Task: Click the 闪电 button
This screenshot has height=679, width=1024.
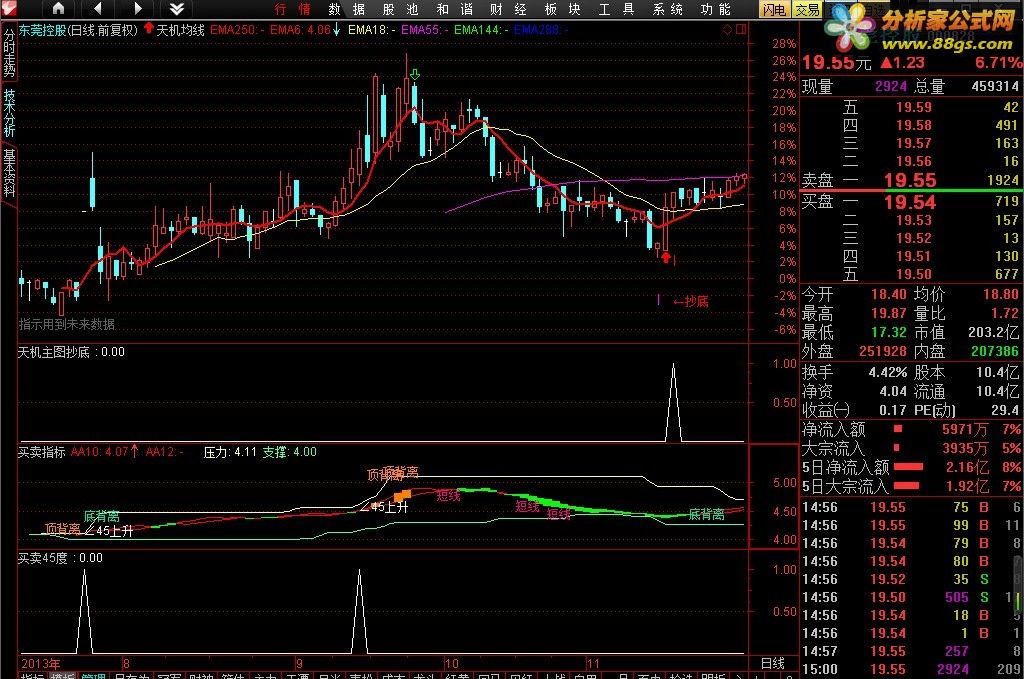Action: 775,10
